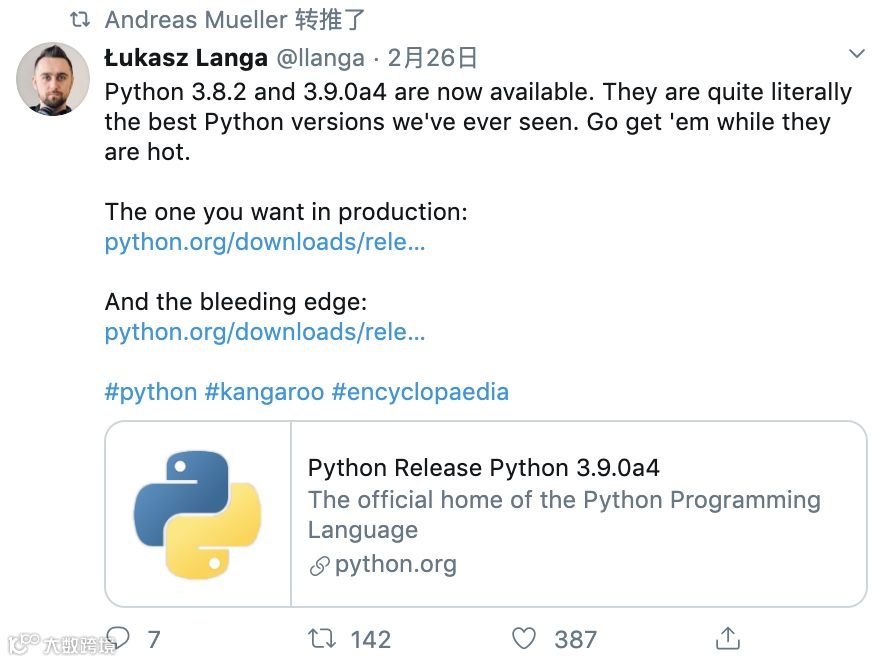
Task: Open Łukasz Langa's profile avatar
Action: [53, 79]
